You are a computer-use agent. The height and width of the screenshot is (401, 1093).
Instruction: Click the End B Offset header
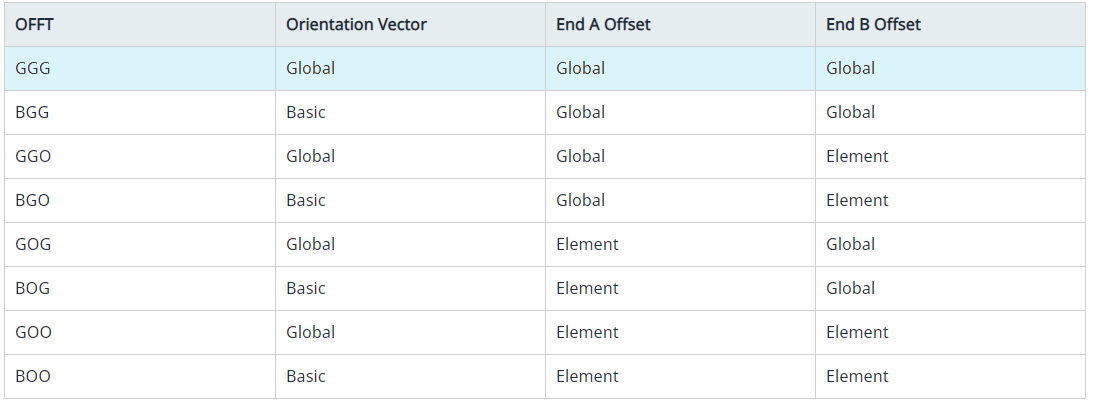point(873,25)
